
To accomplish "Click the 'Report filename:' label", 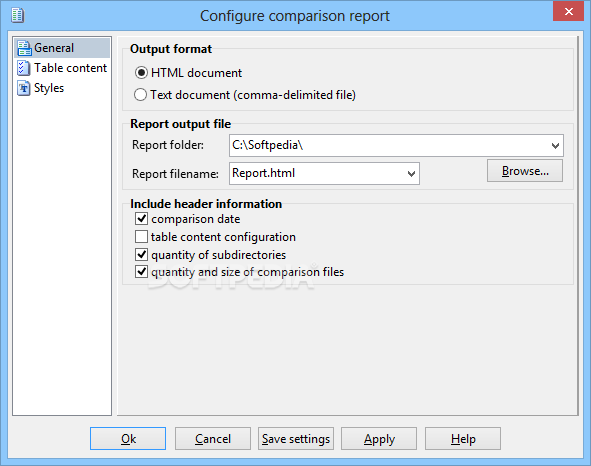I will (175, 174).
